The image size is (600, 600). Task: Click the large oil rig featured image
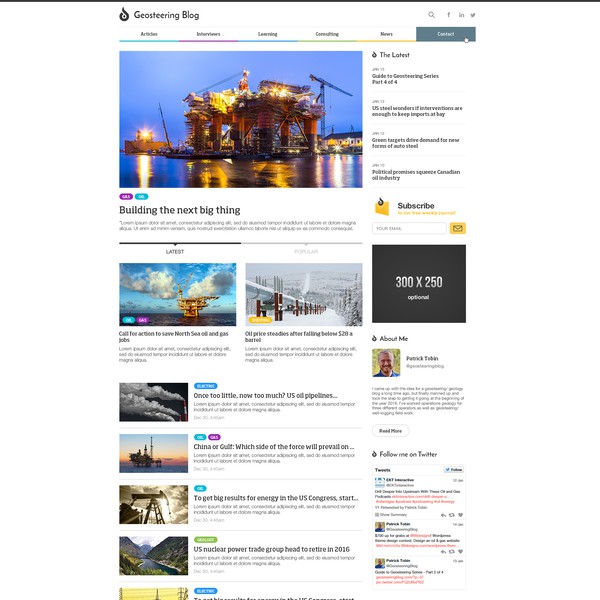[x=241, y=119]
